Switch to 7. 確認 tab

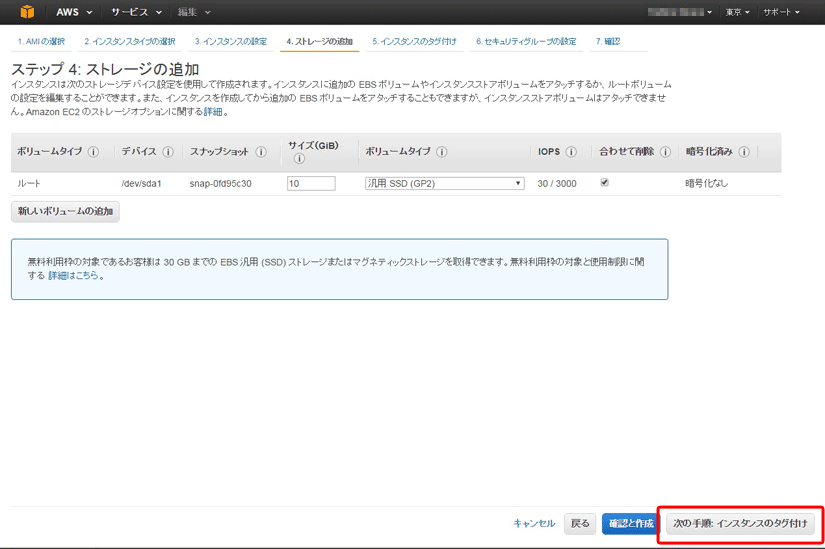[608, 41]
